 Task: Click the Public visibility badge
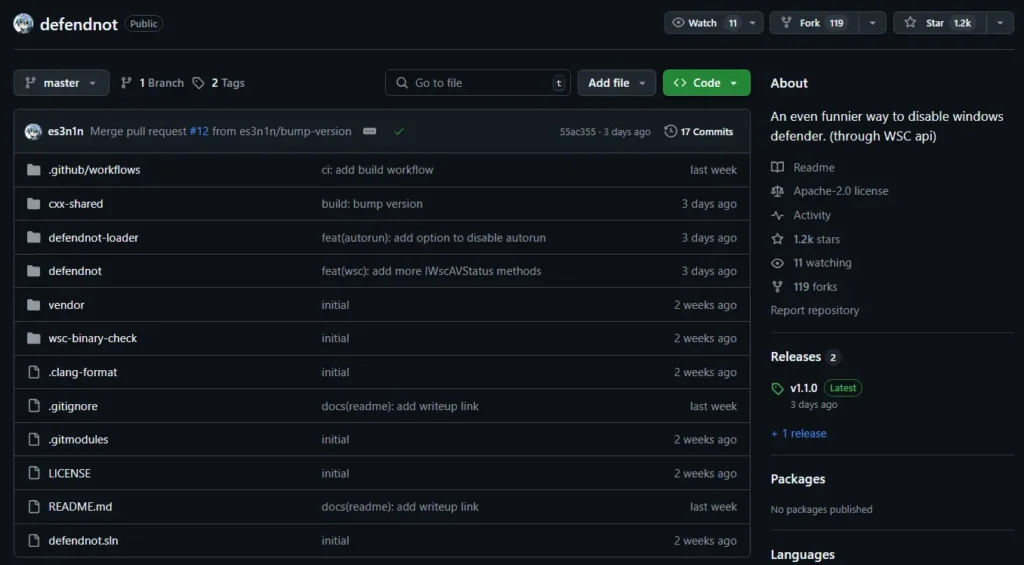click(x=144, y=24)
